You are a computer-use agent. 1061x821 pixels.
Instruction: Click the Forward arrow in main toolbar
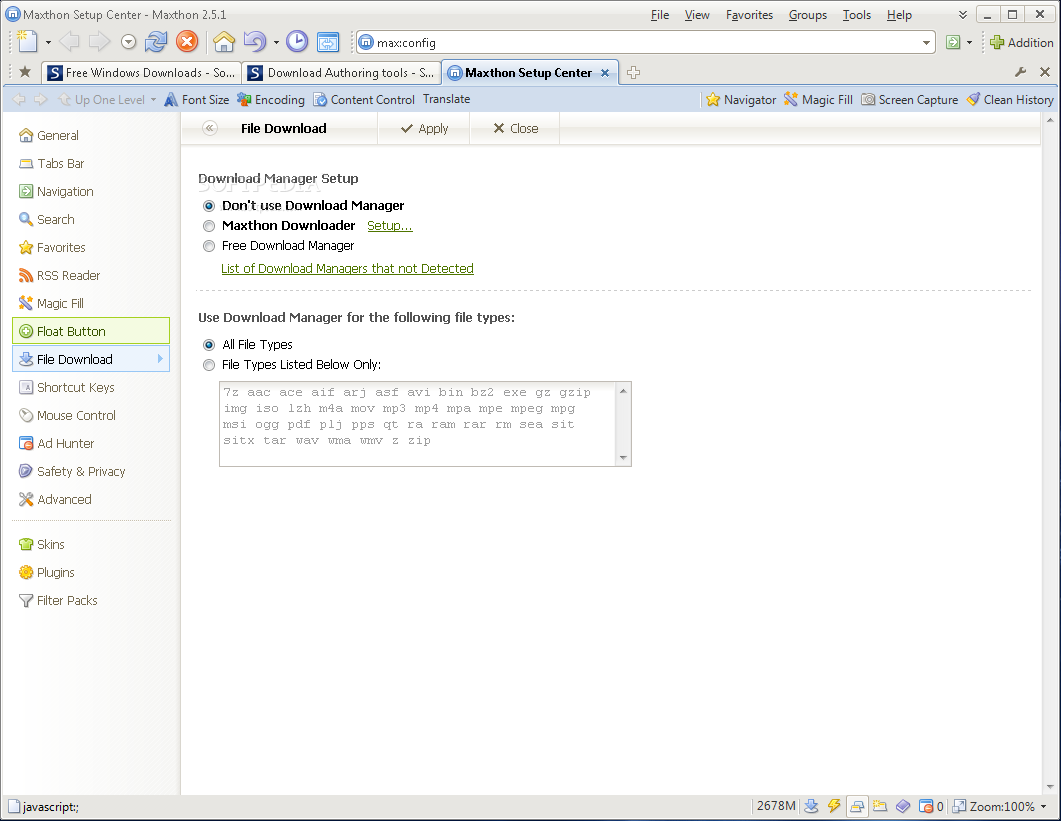pyautogui.click(x=99, y=42)
